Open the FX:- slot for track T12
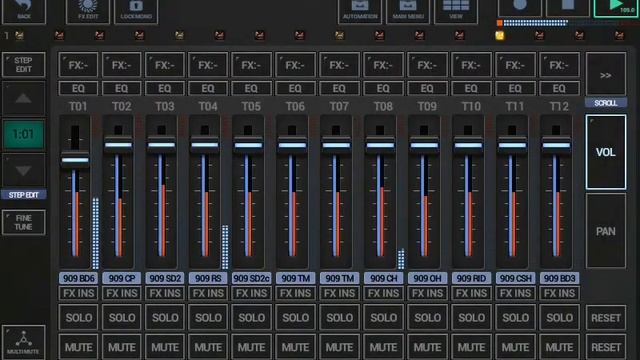The width and height of the screenshot is (640, 360). point(559,65)
